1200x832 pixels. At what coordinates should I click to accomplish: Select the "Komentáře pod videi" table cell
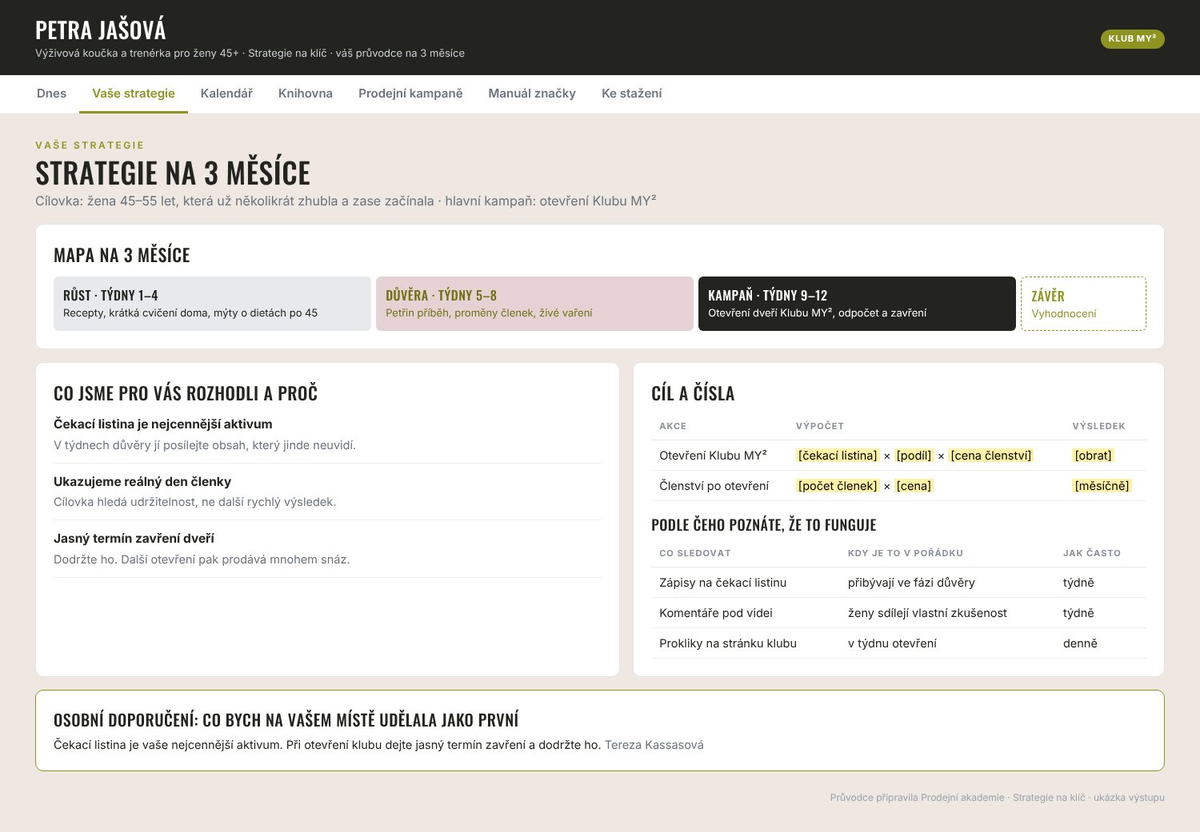click(x=716, y=613)
